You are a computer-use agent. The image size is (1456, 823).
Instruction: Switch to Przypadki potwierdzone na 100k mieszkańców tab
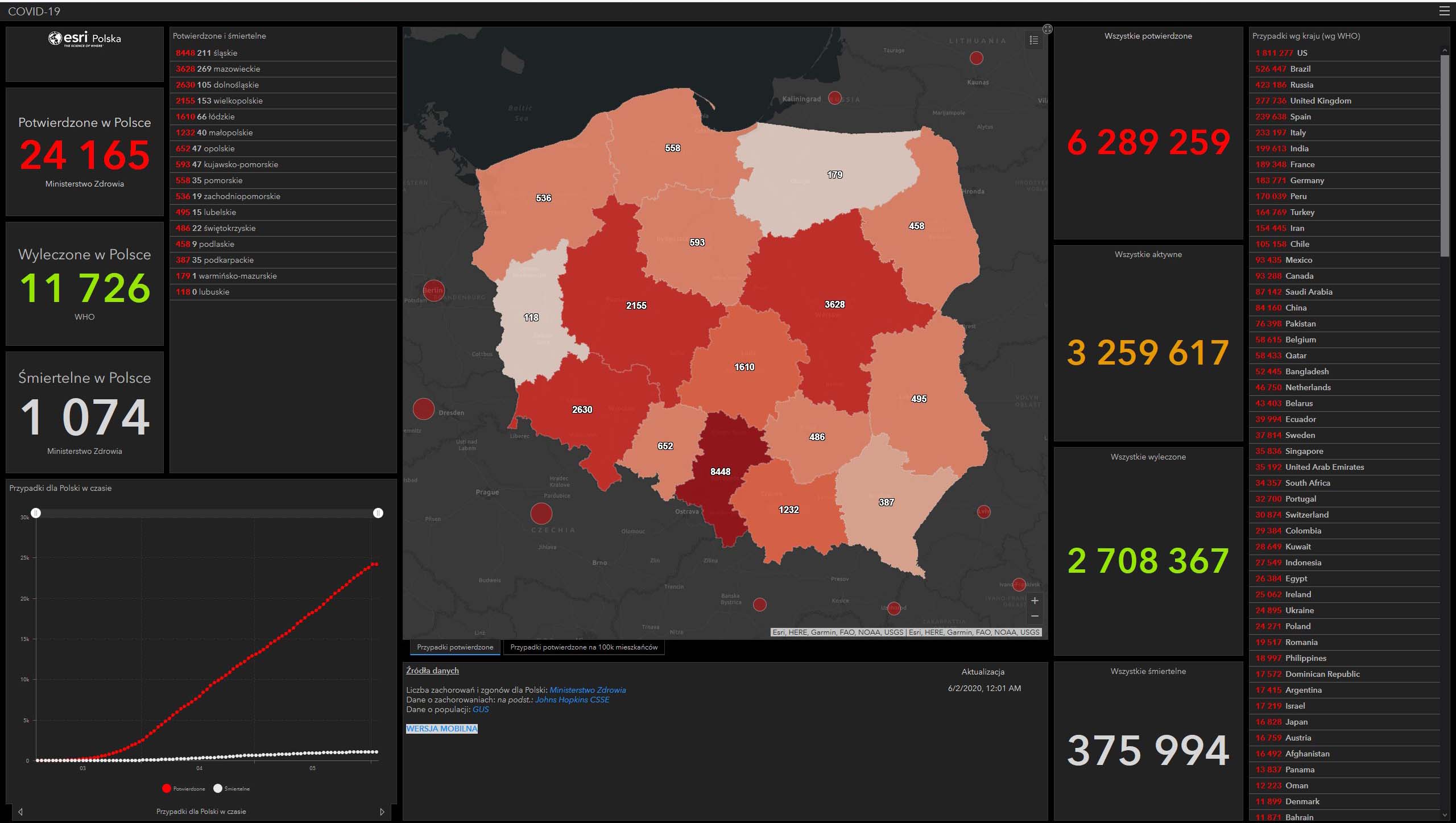[x=584, y=647]
